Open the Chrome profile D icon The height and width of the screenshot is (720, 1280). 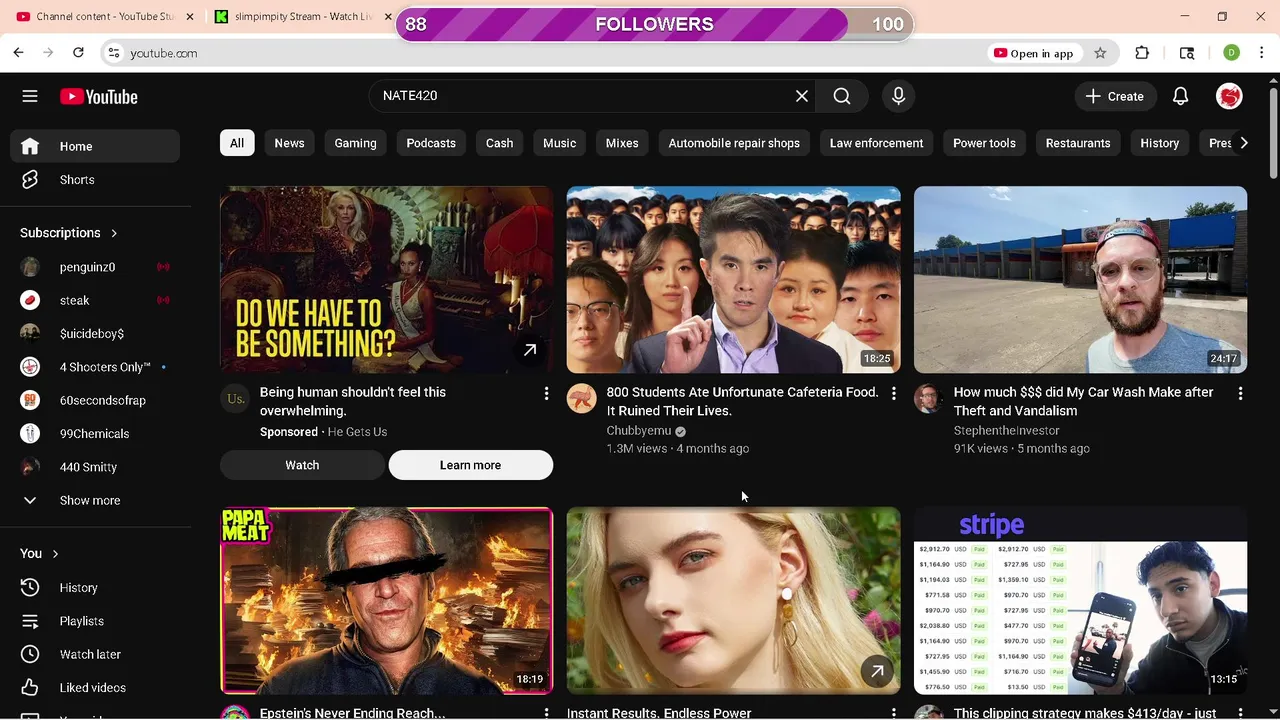coord(1231,53)
